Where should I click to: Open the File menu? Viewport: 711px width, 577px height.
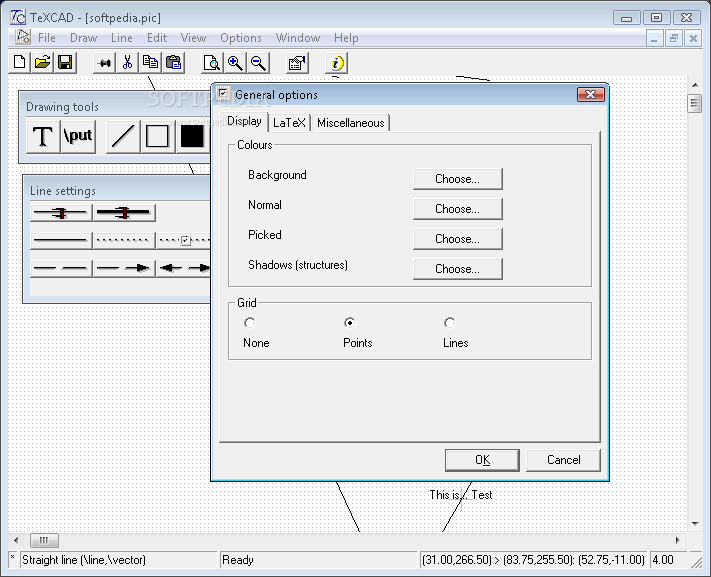click(47, 38)
